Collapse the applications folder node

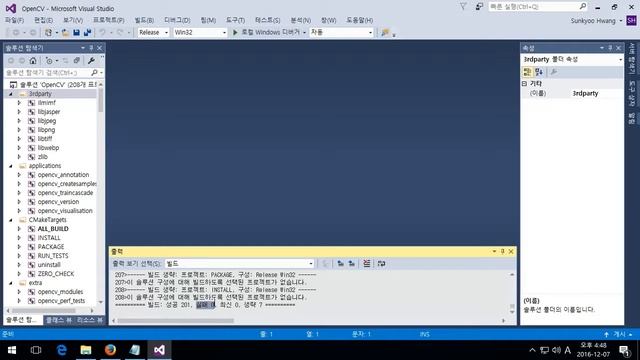coord(11,166)
